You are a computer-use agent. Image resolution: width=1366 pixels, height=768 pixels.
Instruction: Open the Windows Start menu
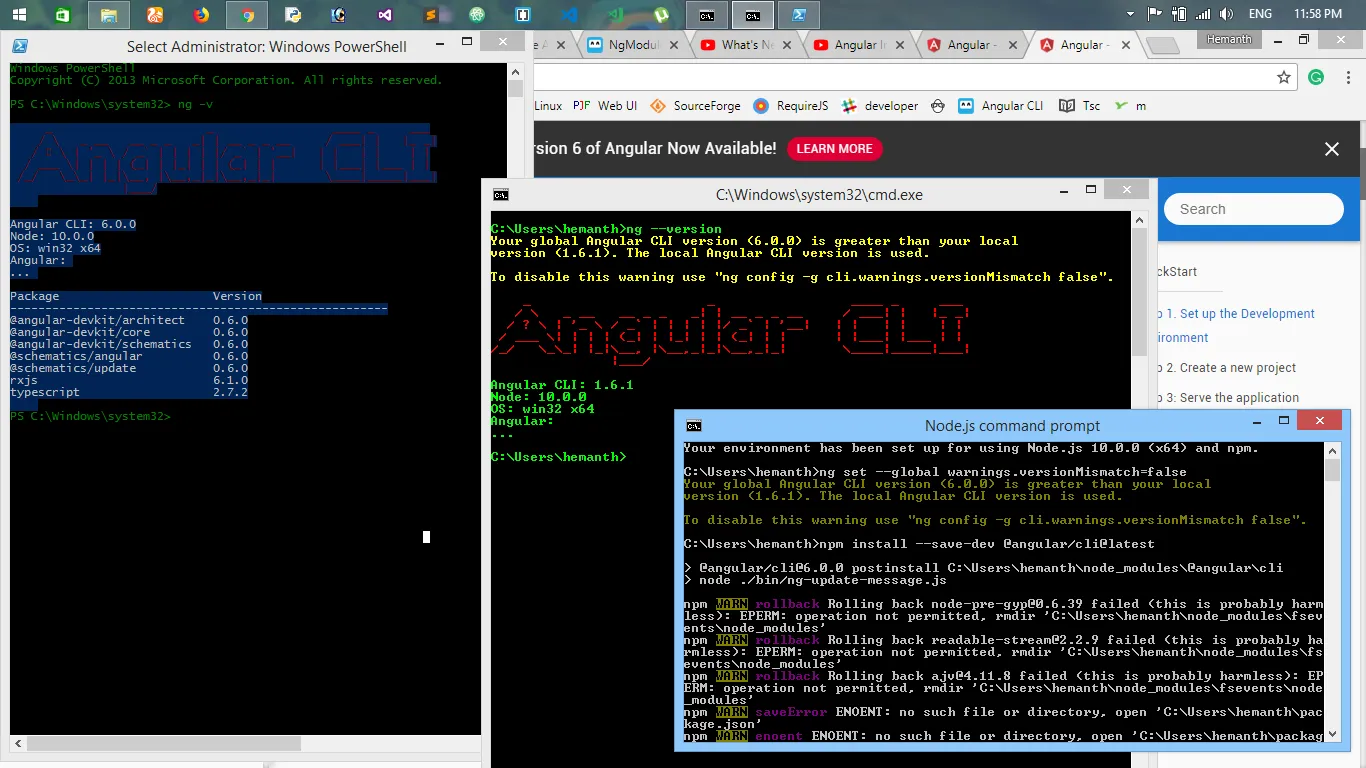pos(18,15)
